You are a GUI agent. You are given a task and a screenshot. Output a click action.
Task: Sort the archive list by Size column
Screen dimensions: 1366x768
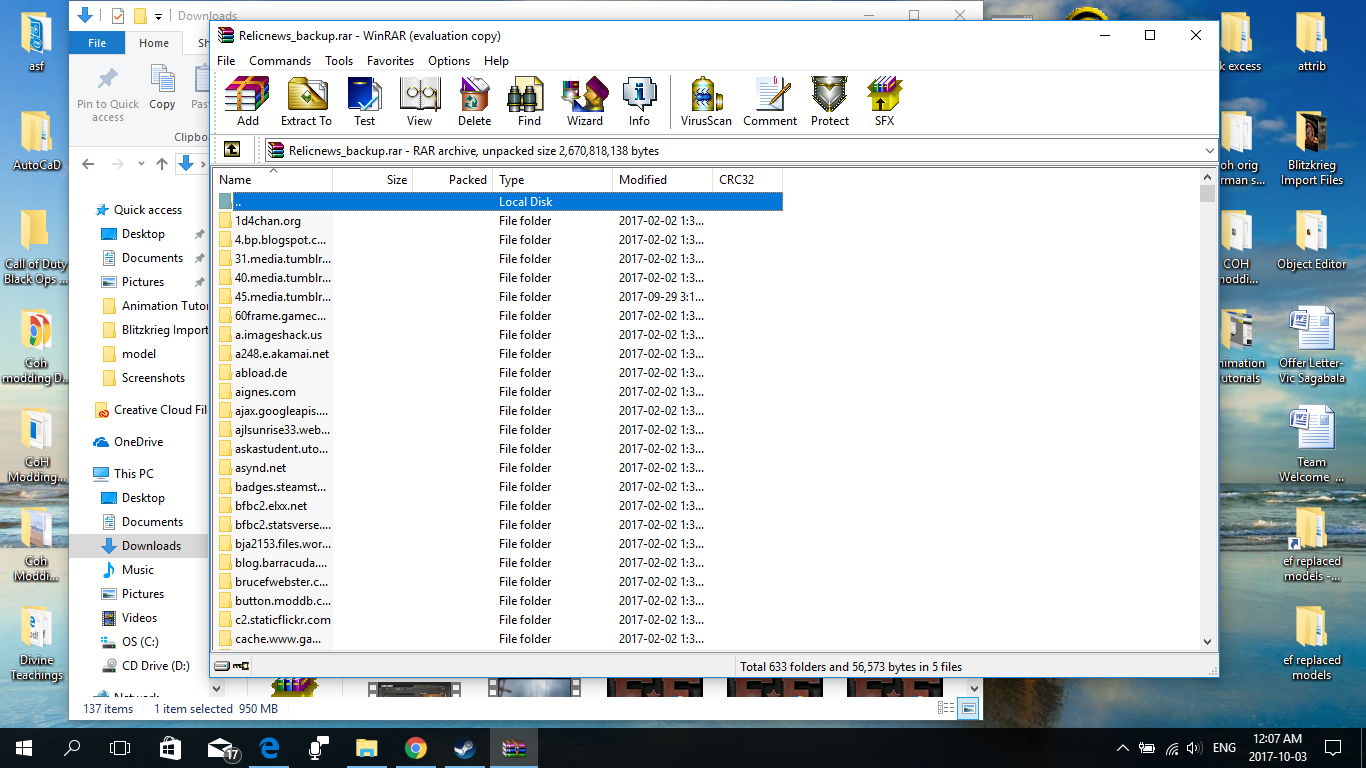[372, 180]
